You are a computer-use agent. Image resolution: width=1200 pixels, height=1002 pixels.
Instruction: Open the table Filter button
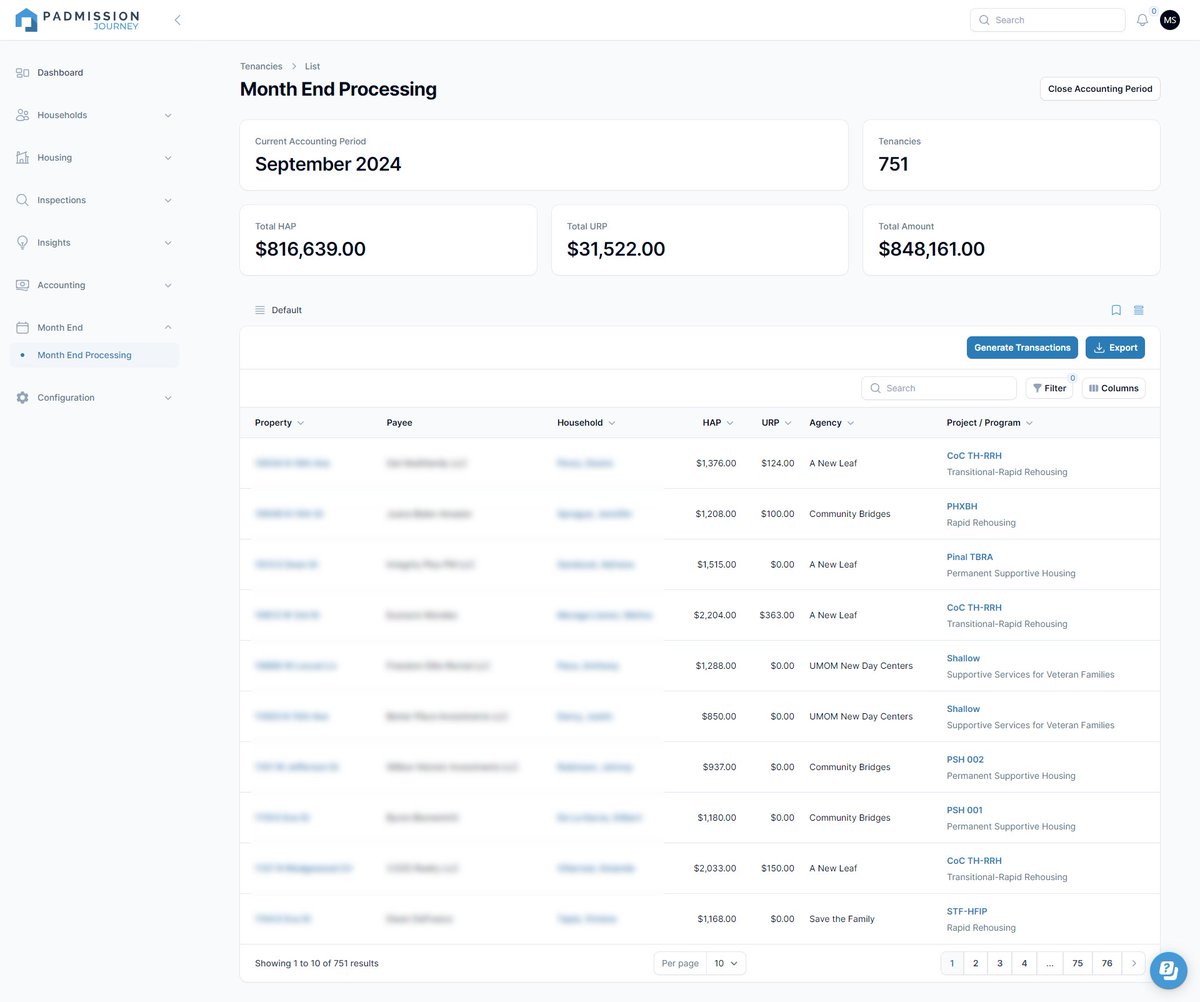click(1049, 388)
